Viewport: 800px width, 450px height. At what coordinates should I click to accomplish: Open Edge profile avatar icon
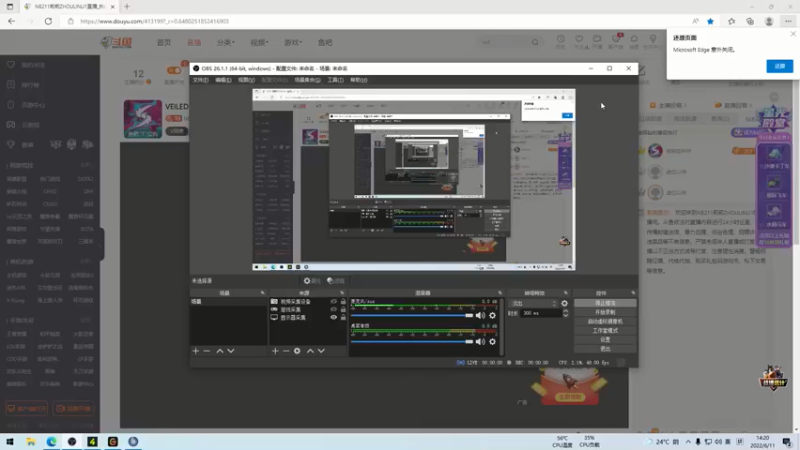coord(769,21)
